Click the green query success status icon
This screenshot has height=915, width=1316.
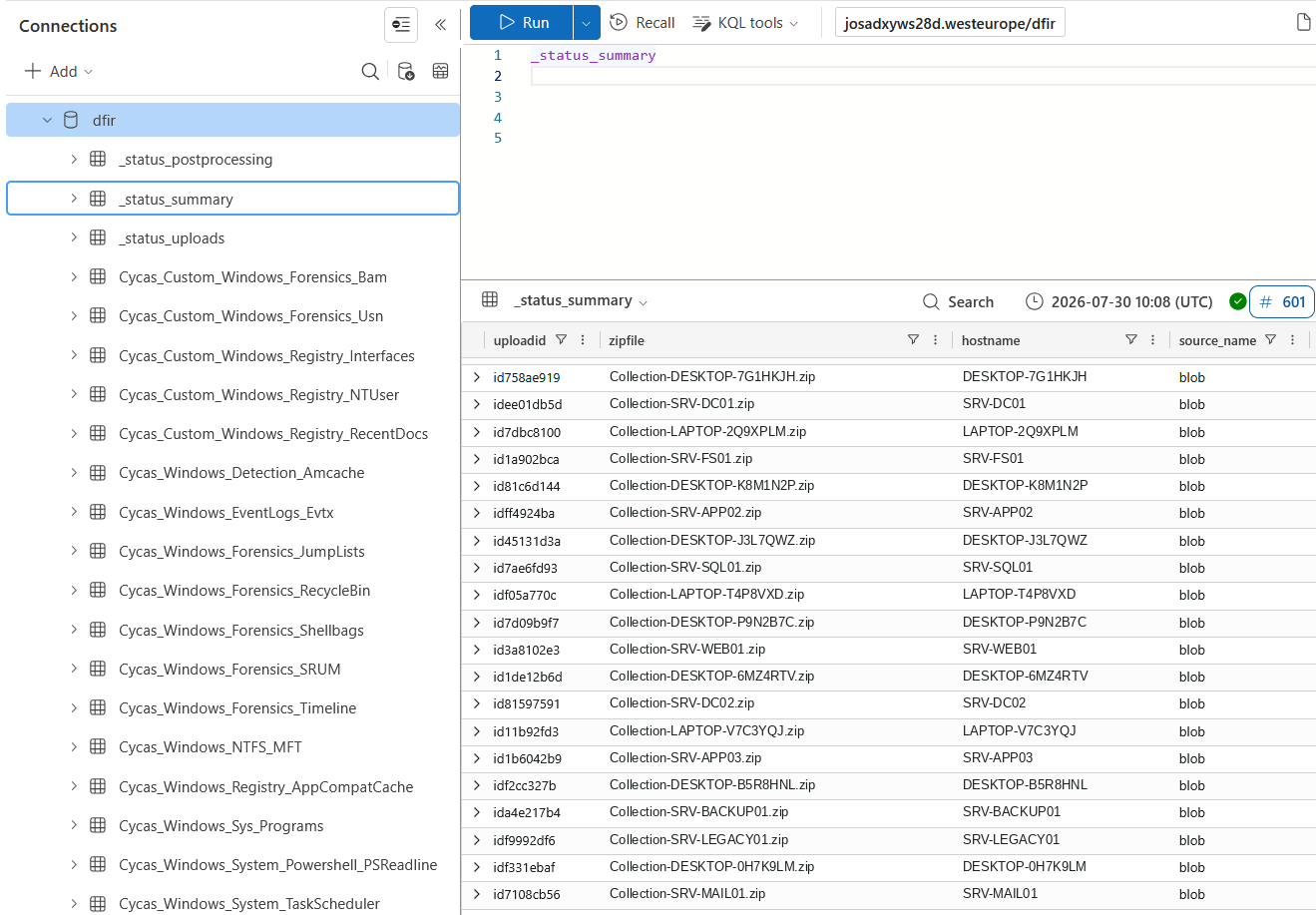(x=1237, y=301)
